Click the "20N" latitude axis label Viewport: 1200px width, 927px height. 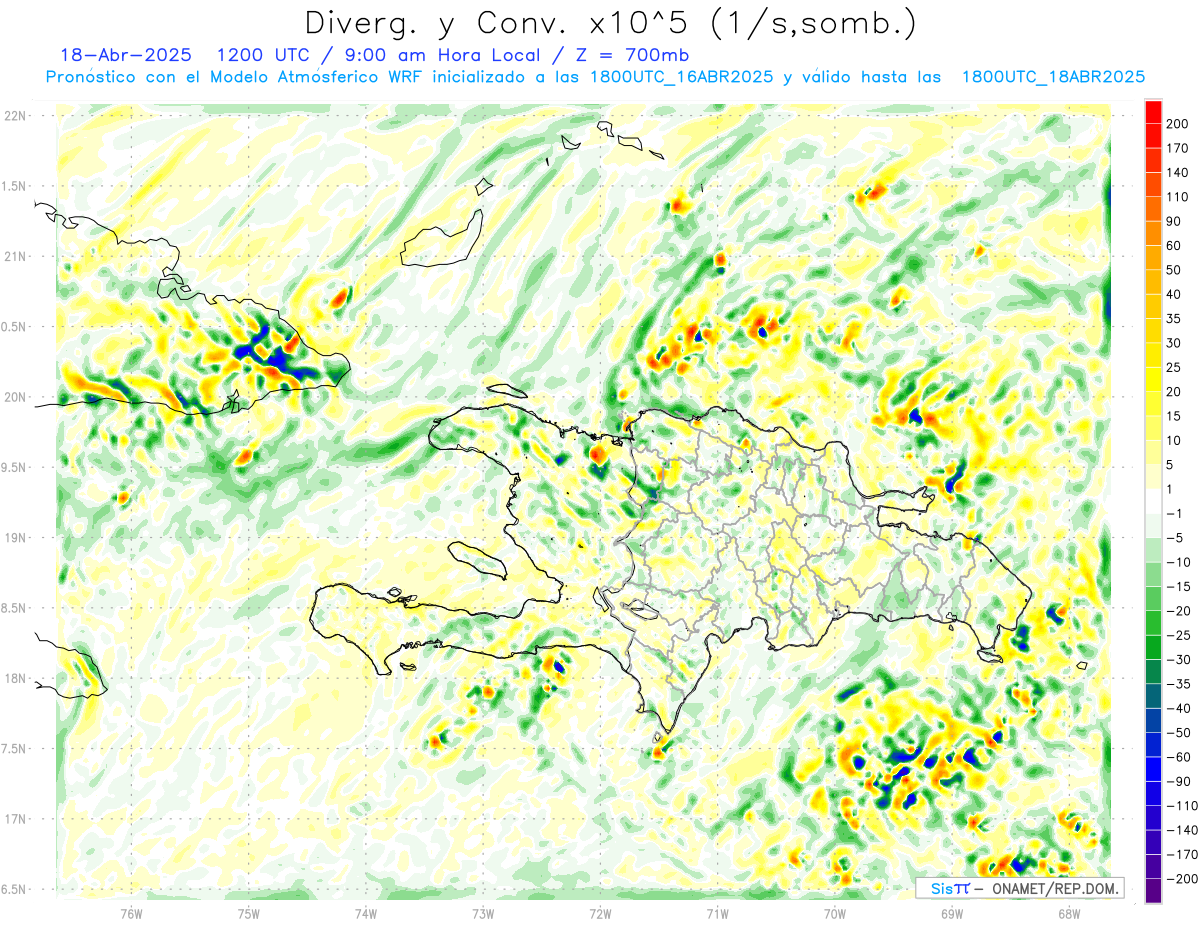coord(15,397)
